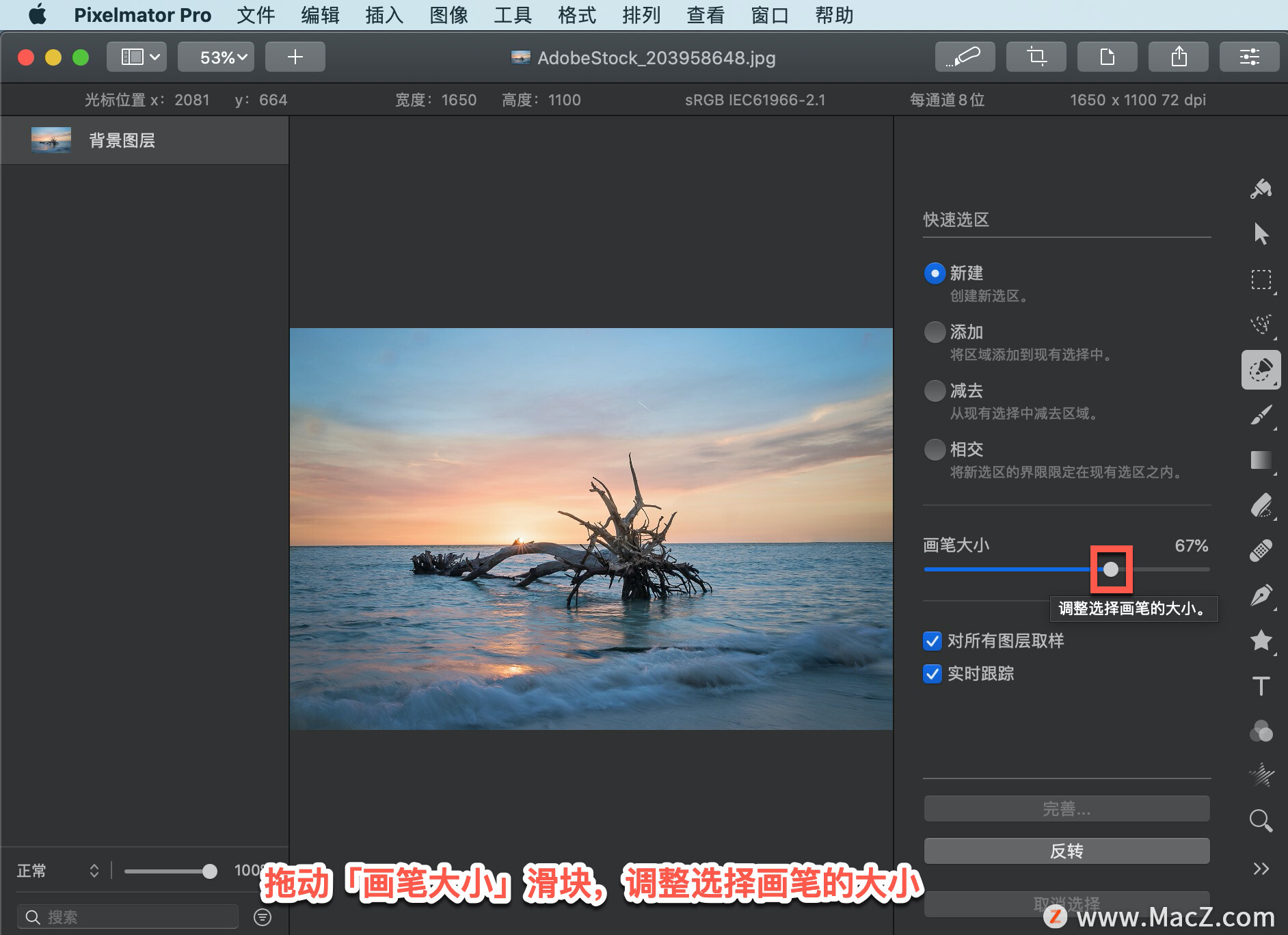Open the zoom level 53% dropdown

(215, 57)
